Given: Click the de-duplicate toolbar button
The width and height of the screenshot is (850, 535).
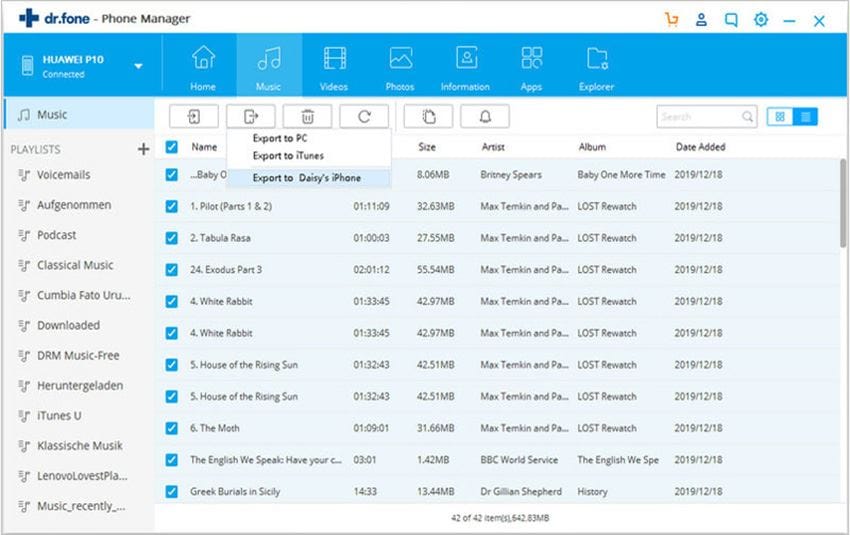Looking at the screenshot, I should 428,117.
